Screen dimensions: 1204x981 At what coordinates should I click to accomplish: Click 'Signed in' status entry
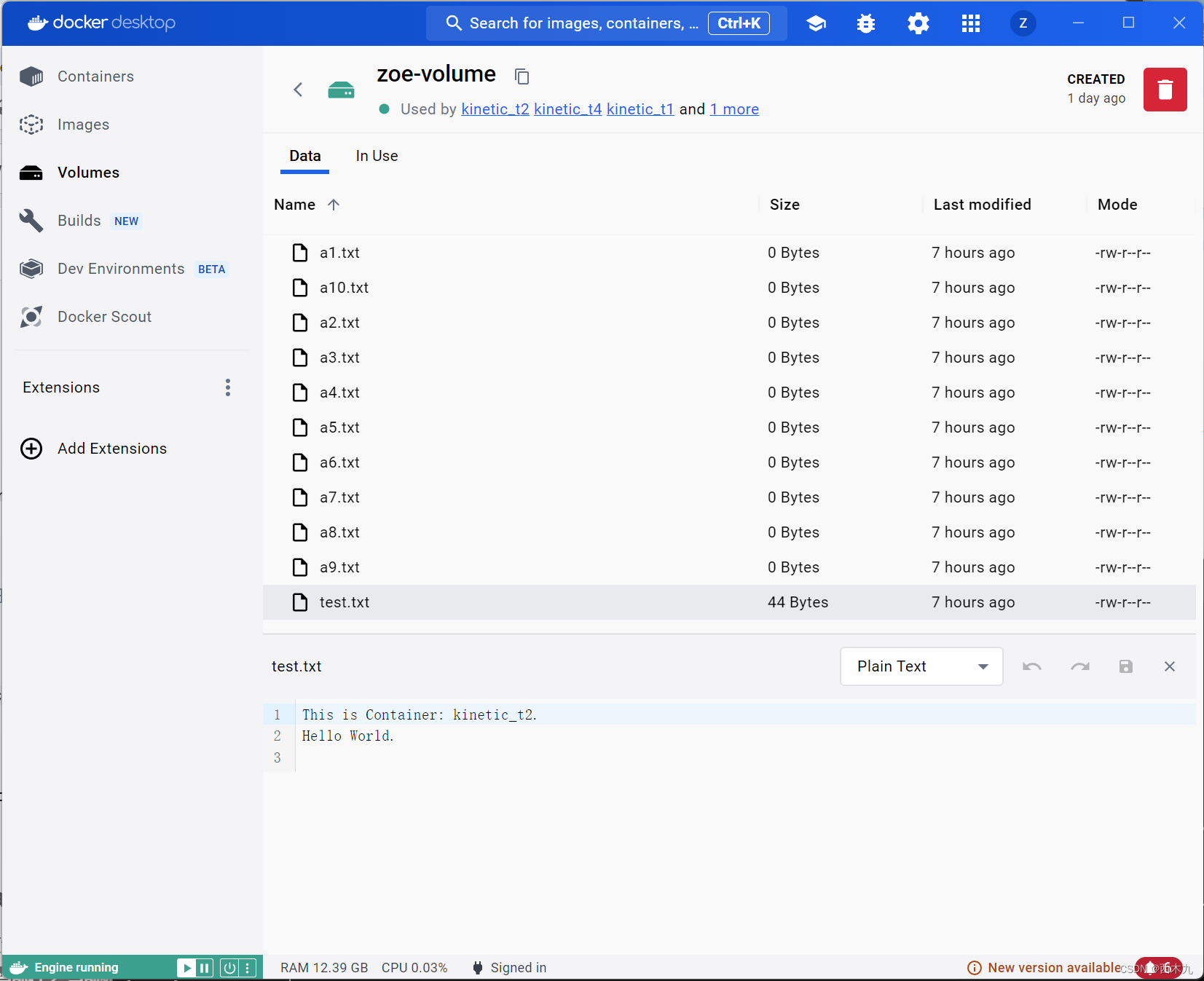[x=509, y=968]
